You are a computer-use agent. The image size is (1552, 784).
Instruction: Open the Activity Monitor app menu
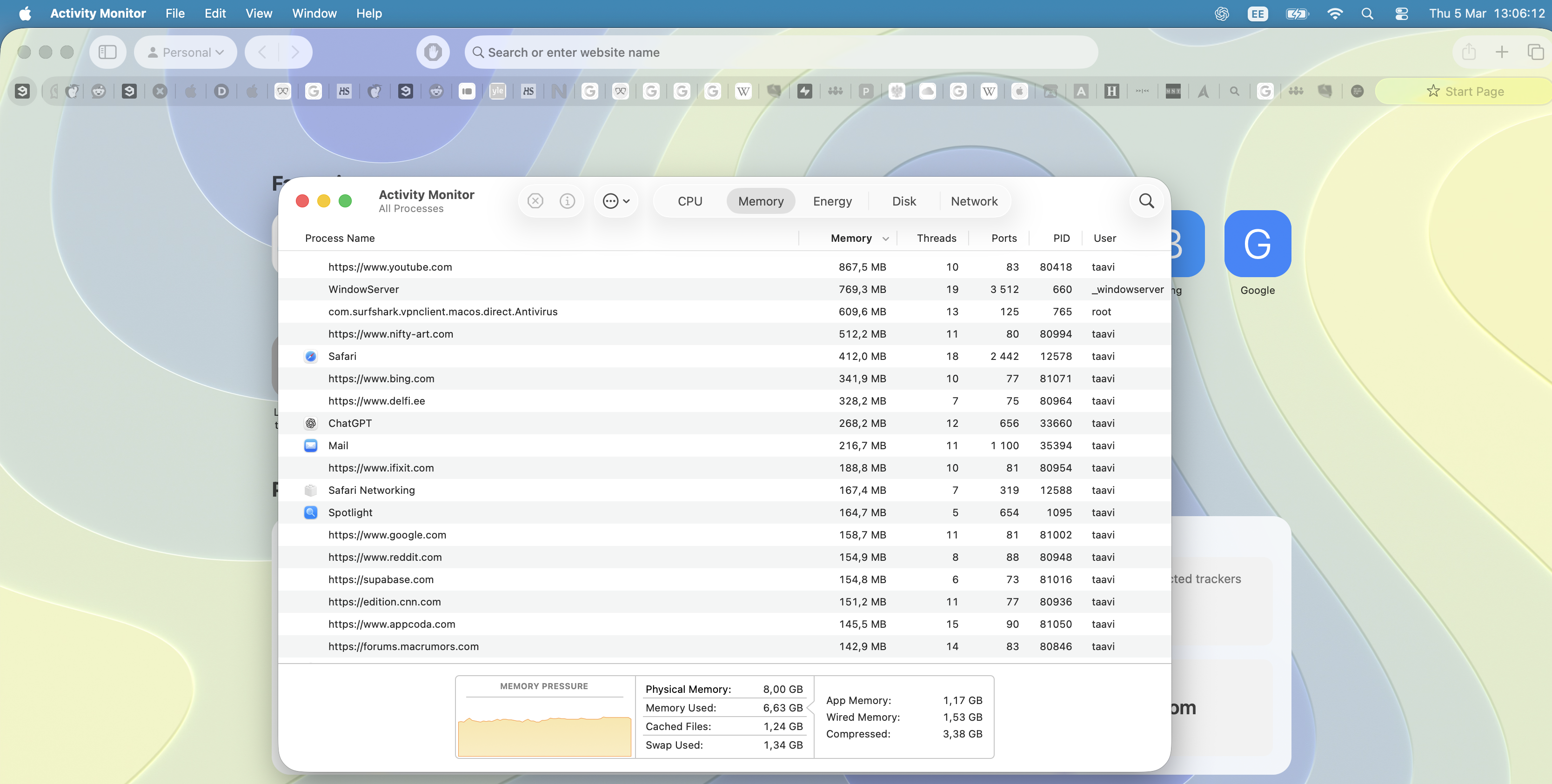(x=98, y=13)
